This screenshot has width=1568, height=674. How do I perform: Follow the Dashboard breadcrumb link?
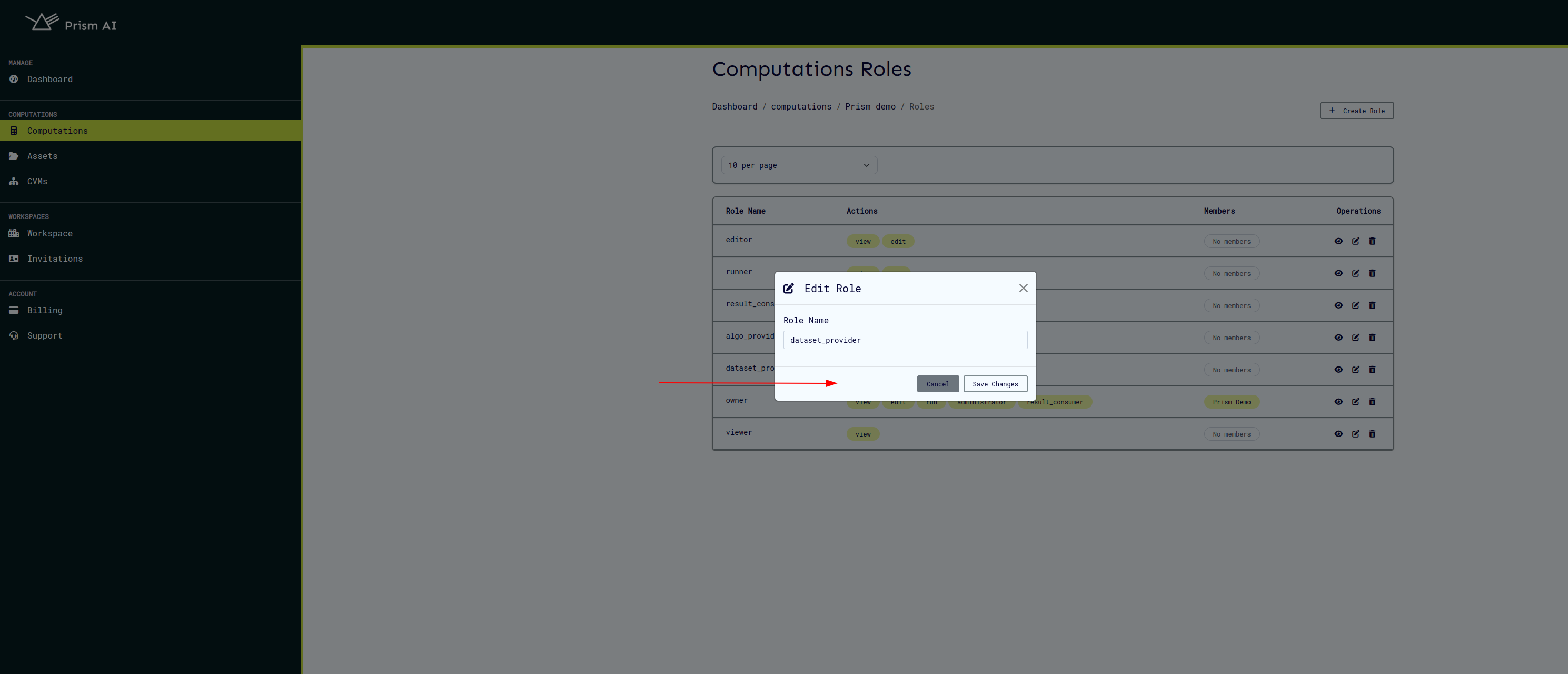point(735,106)
